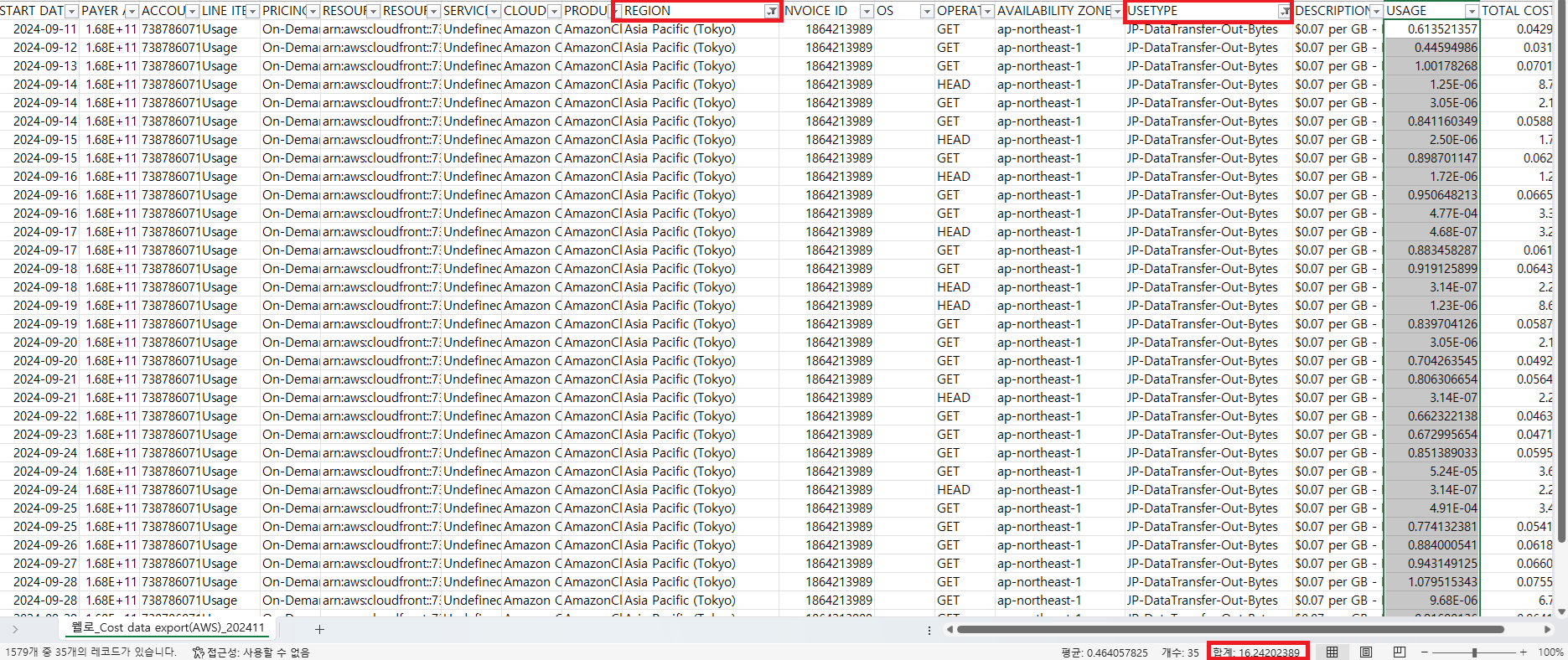Open the OS column filter dropdown
The image size is (1568, 660).
927,11
